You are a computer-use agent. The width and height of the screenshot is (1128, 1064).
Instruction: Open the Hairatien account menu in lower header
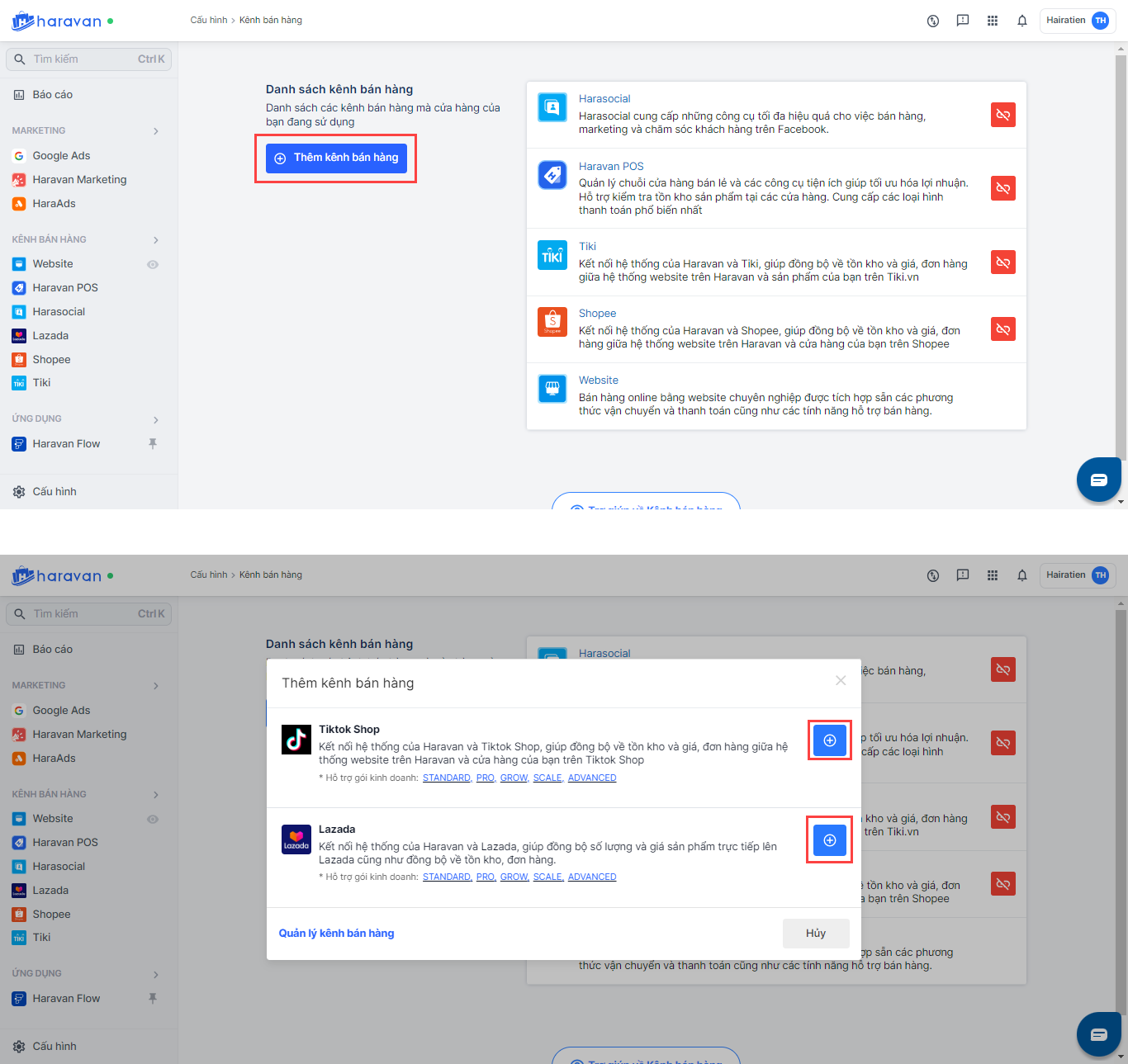(1078, 575)
